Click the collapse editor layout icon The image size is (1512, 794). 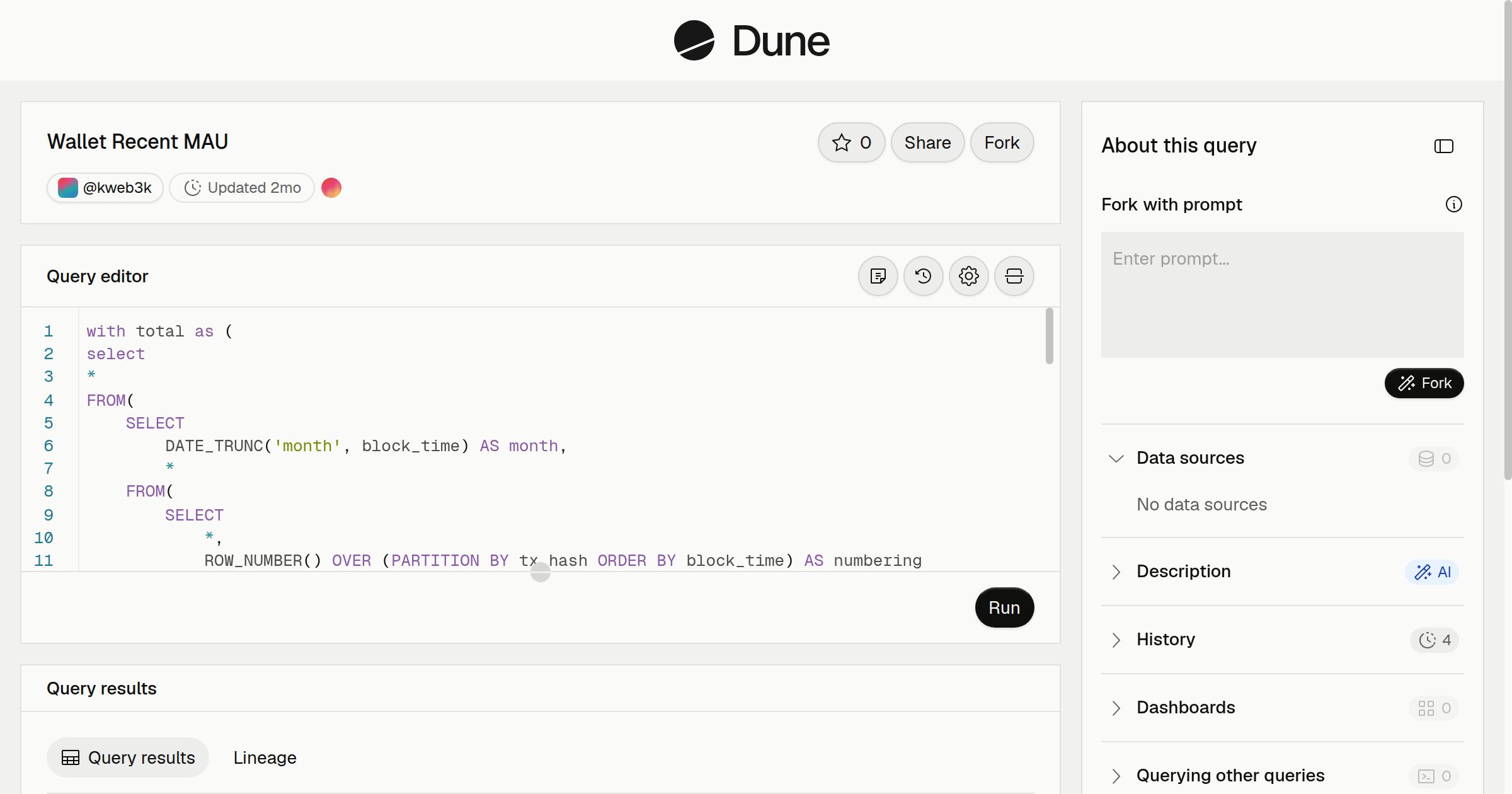pos(1014,276)
